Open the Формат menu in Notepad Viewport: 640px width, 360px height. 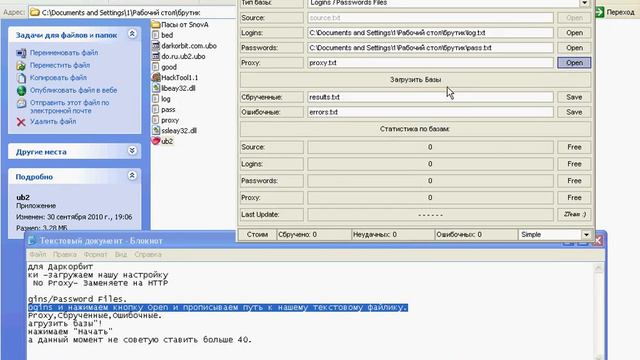(95, 254)
